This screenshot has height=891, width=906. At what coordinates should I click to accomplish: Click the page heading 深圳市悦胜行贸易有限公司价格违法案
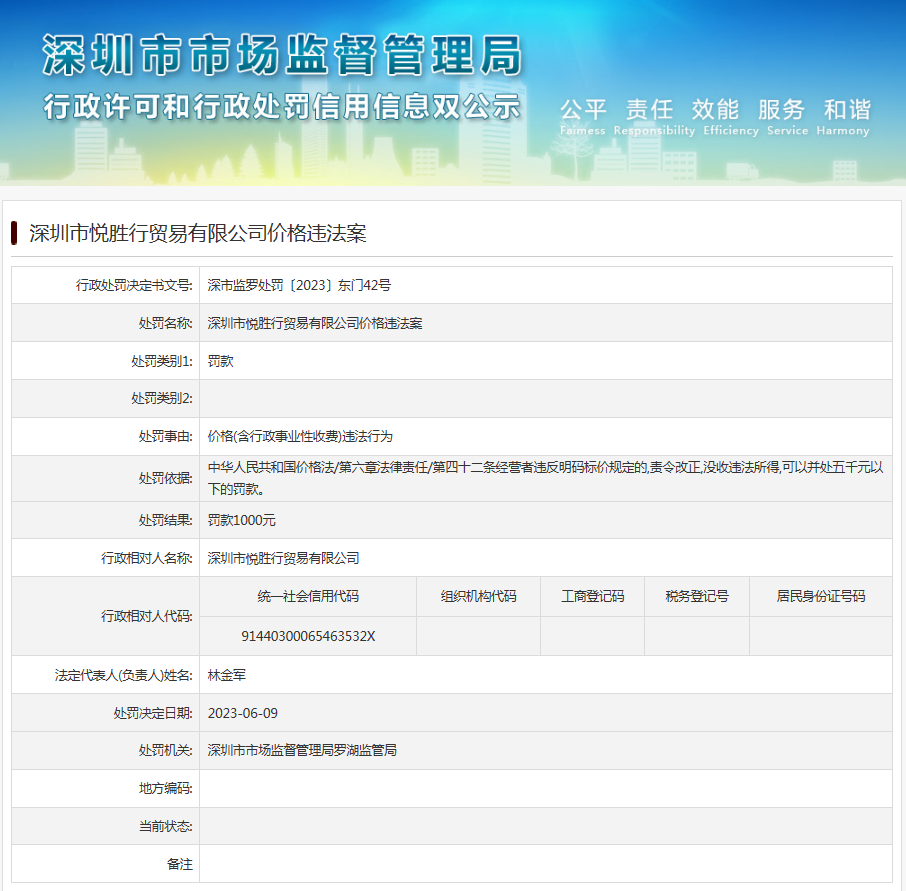coord(198,233)
